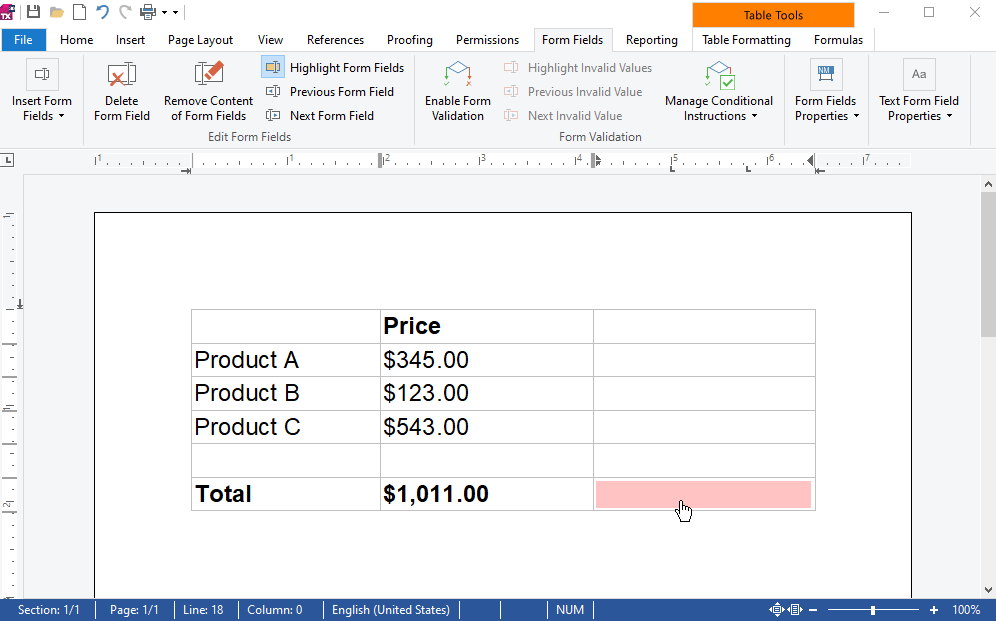Click the Total label cell
The image size is (996, 621).
[286, 494]
